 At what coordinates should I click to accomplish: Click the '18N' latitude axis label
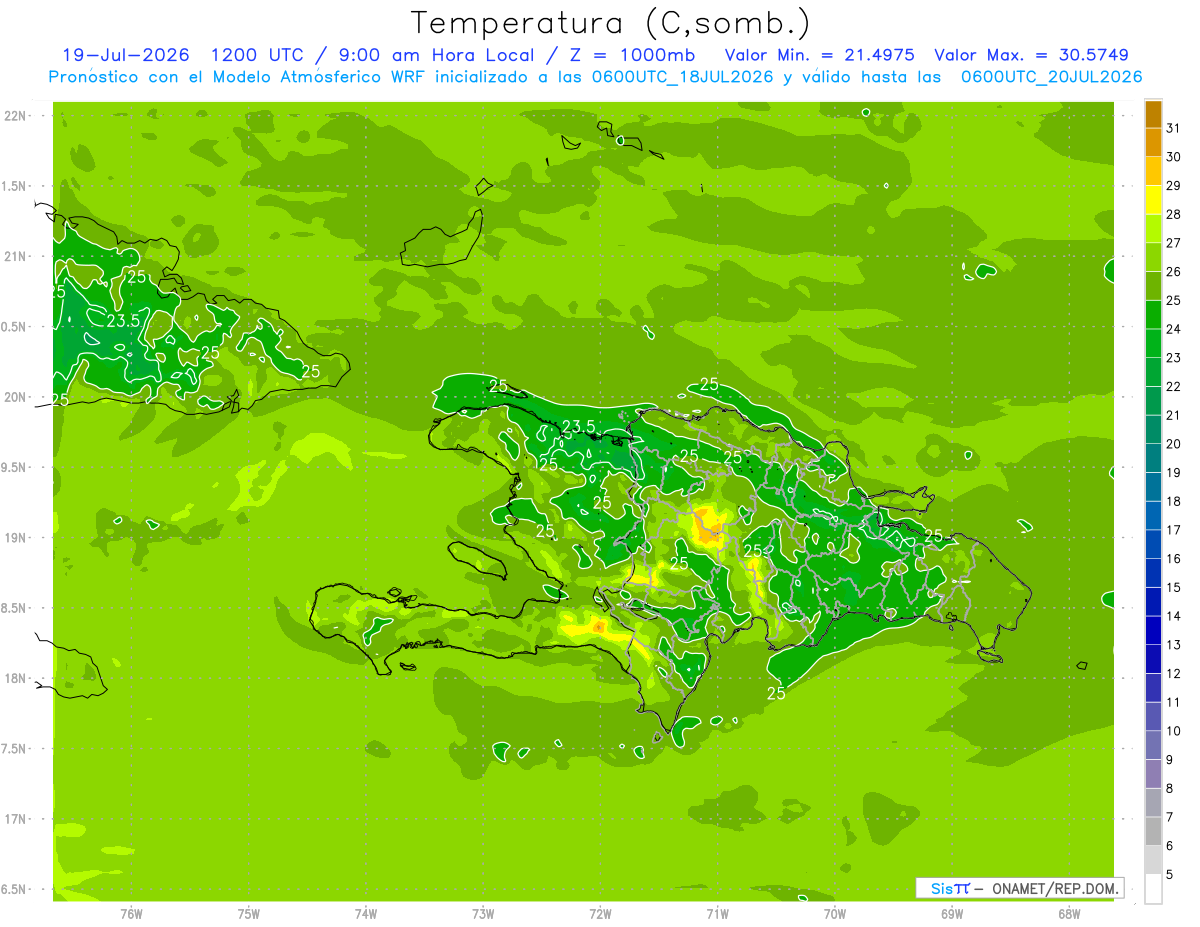(x=14, y=678)
